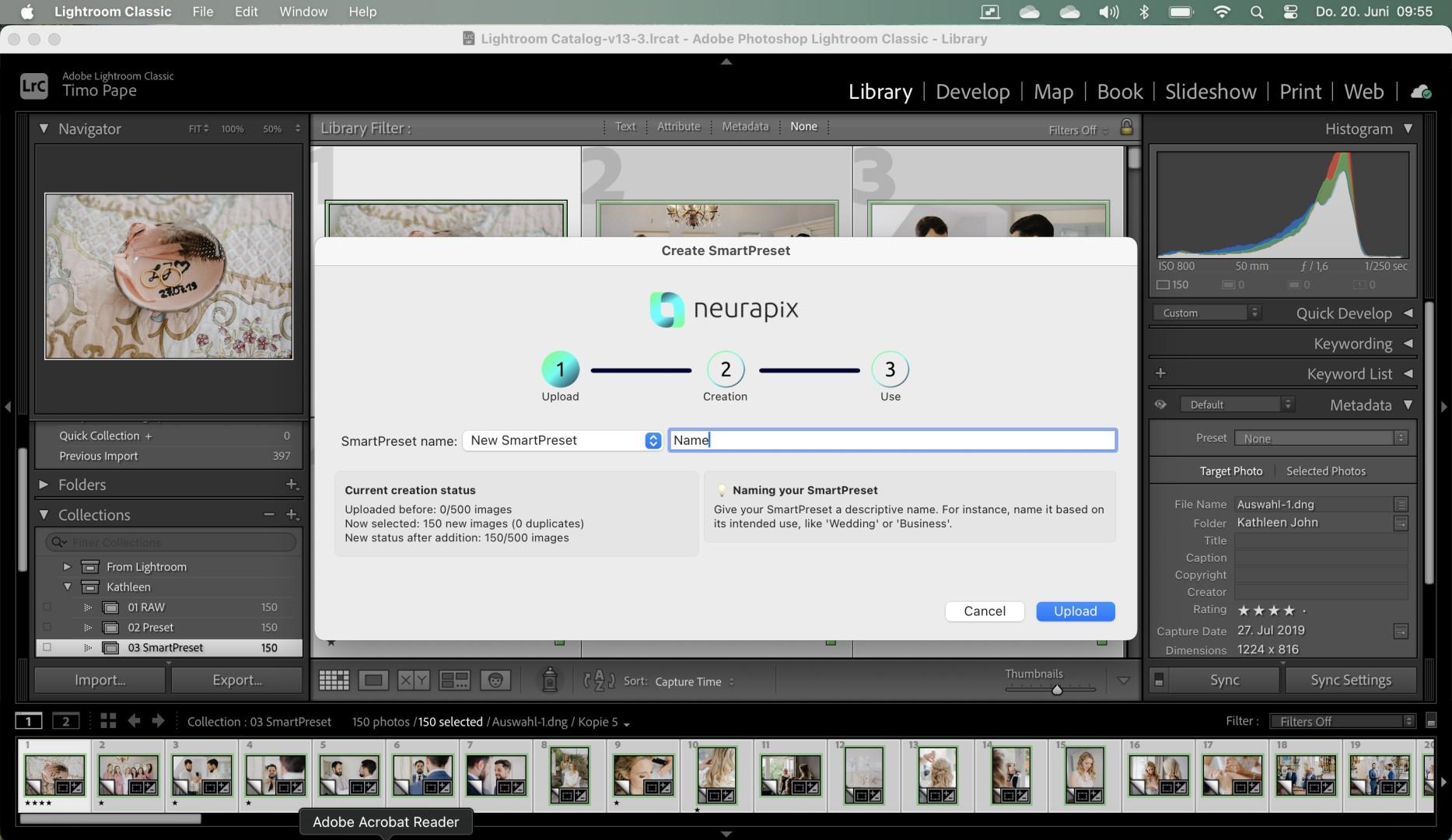
Task: Click the filmstrip horizontal scrollbar
Action: (110, 818)
